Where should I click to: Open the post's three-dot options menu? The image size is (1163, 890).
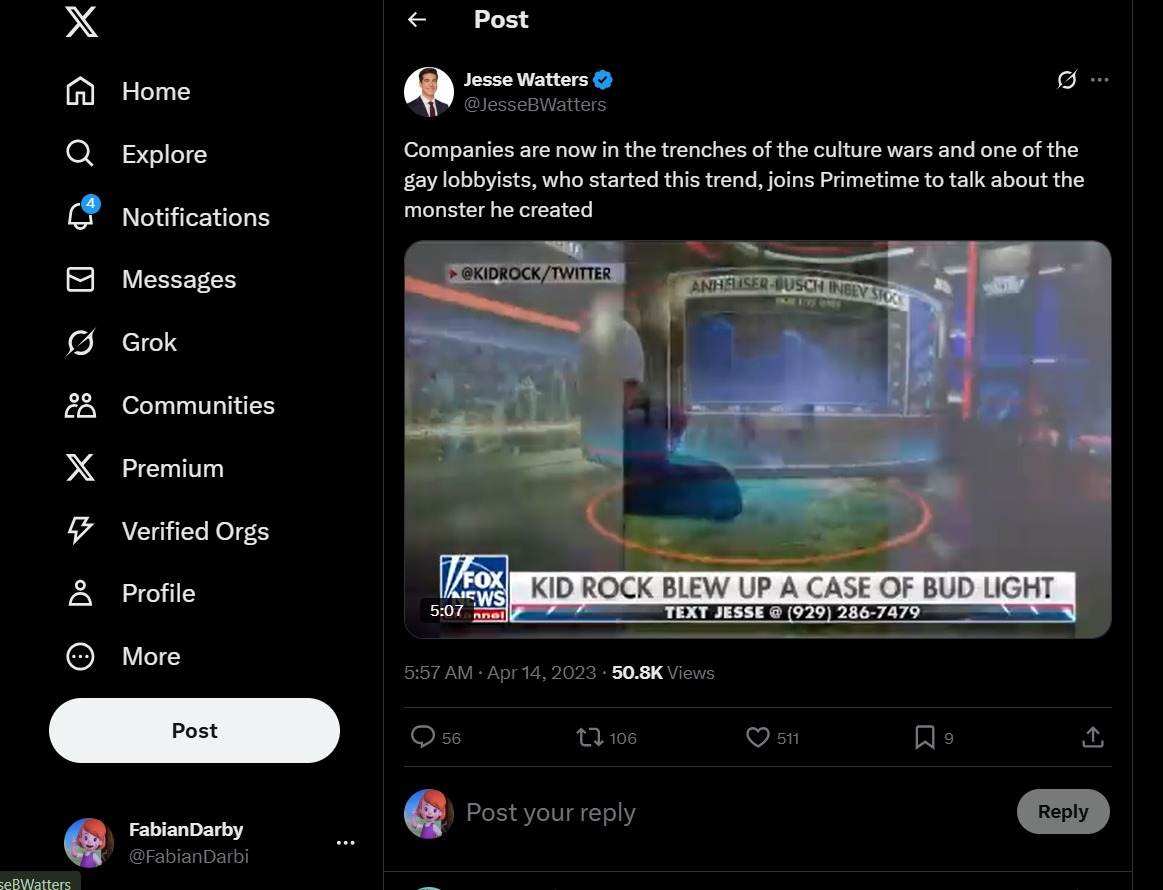coord(1100,79)
